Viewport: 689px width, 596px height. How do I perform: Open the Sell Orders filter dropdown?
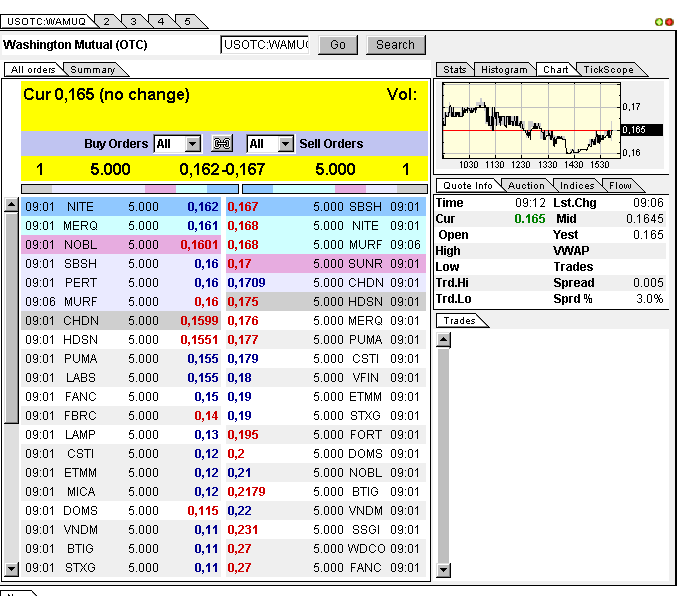tap(270, 144)
